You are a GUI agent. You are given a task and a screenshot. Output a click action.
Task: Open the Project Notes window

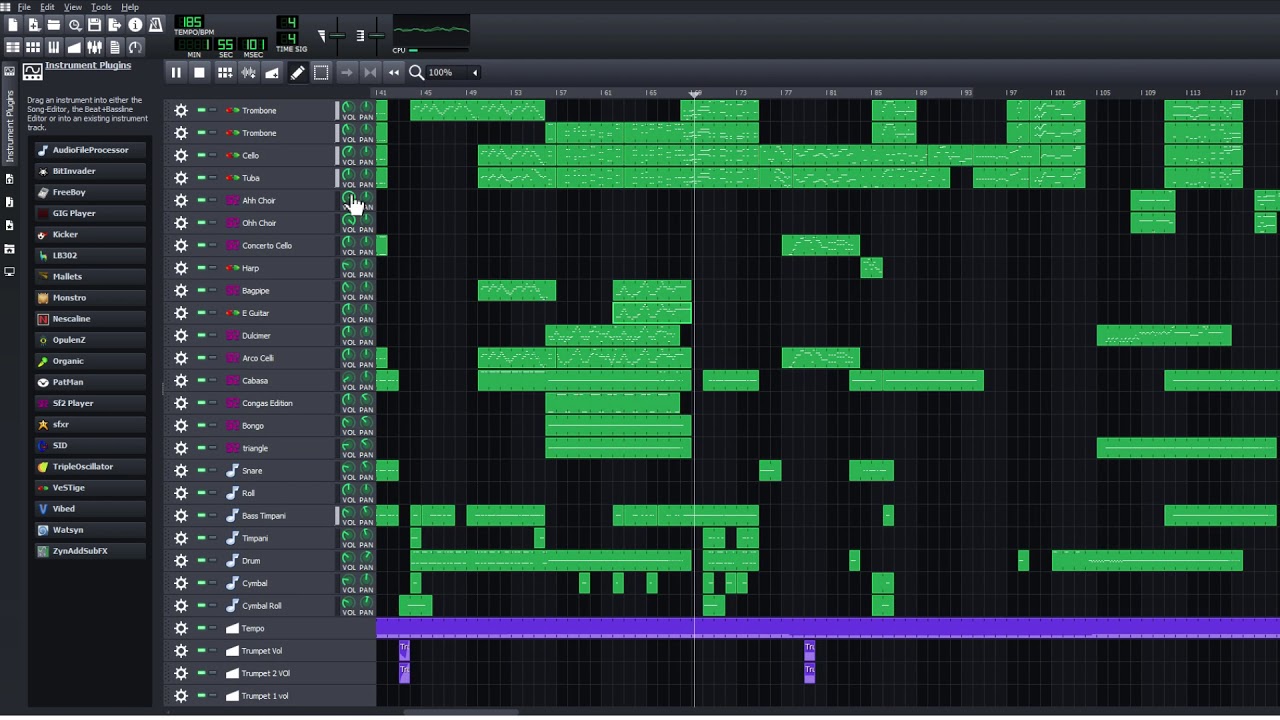[114, 47]
